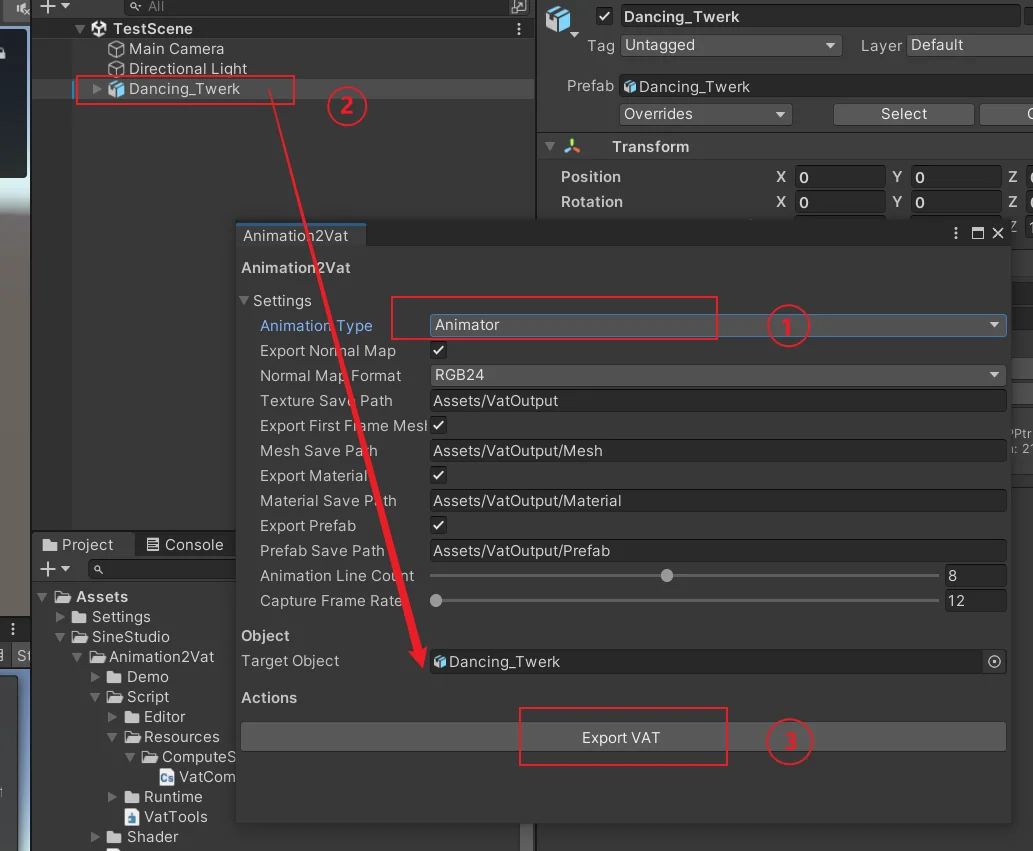
Task: Open the TestScene three-dot options menu
Action: tap(518, 29)
